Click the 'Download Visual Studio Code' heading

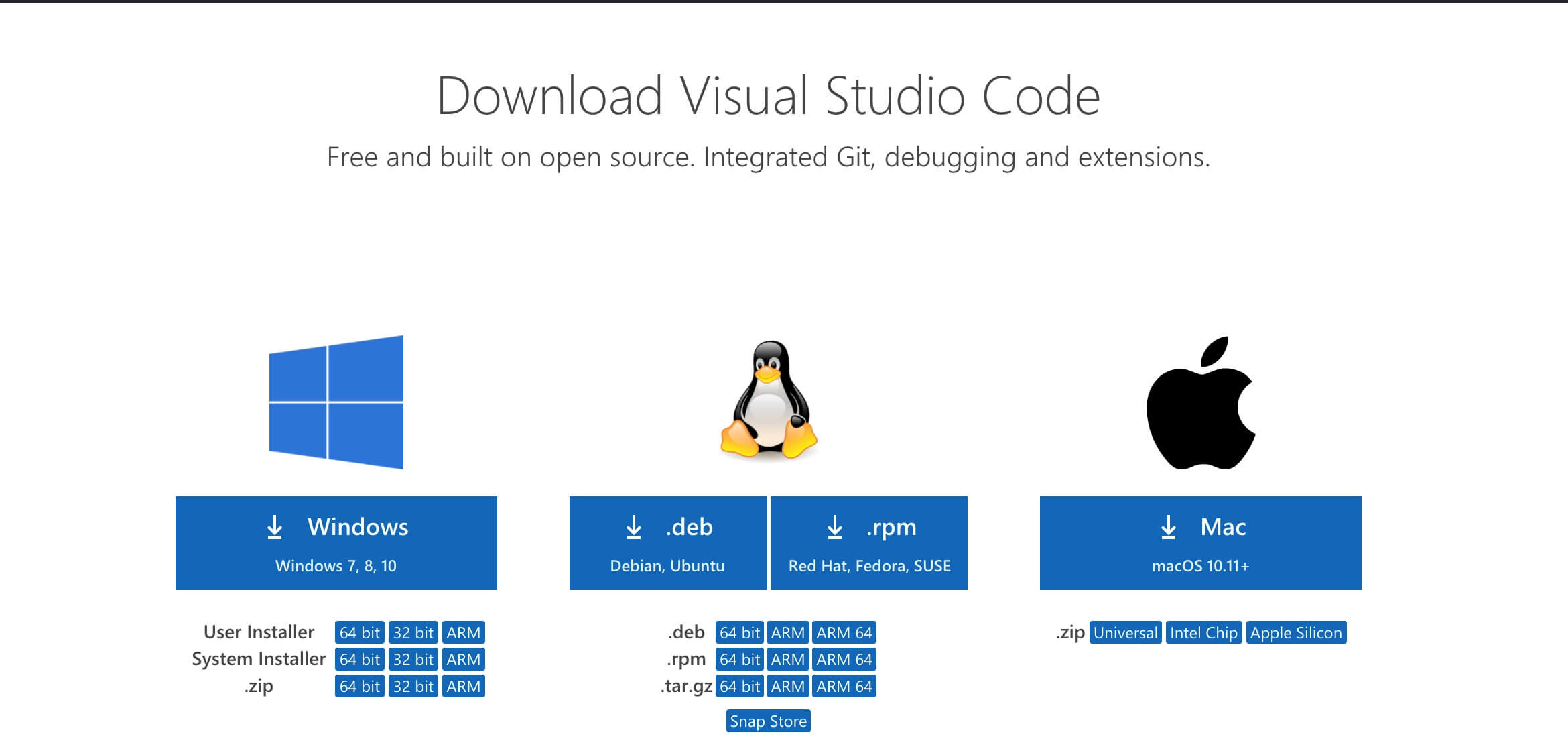tap(769, 96)
